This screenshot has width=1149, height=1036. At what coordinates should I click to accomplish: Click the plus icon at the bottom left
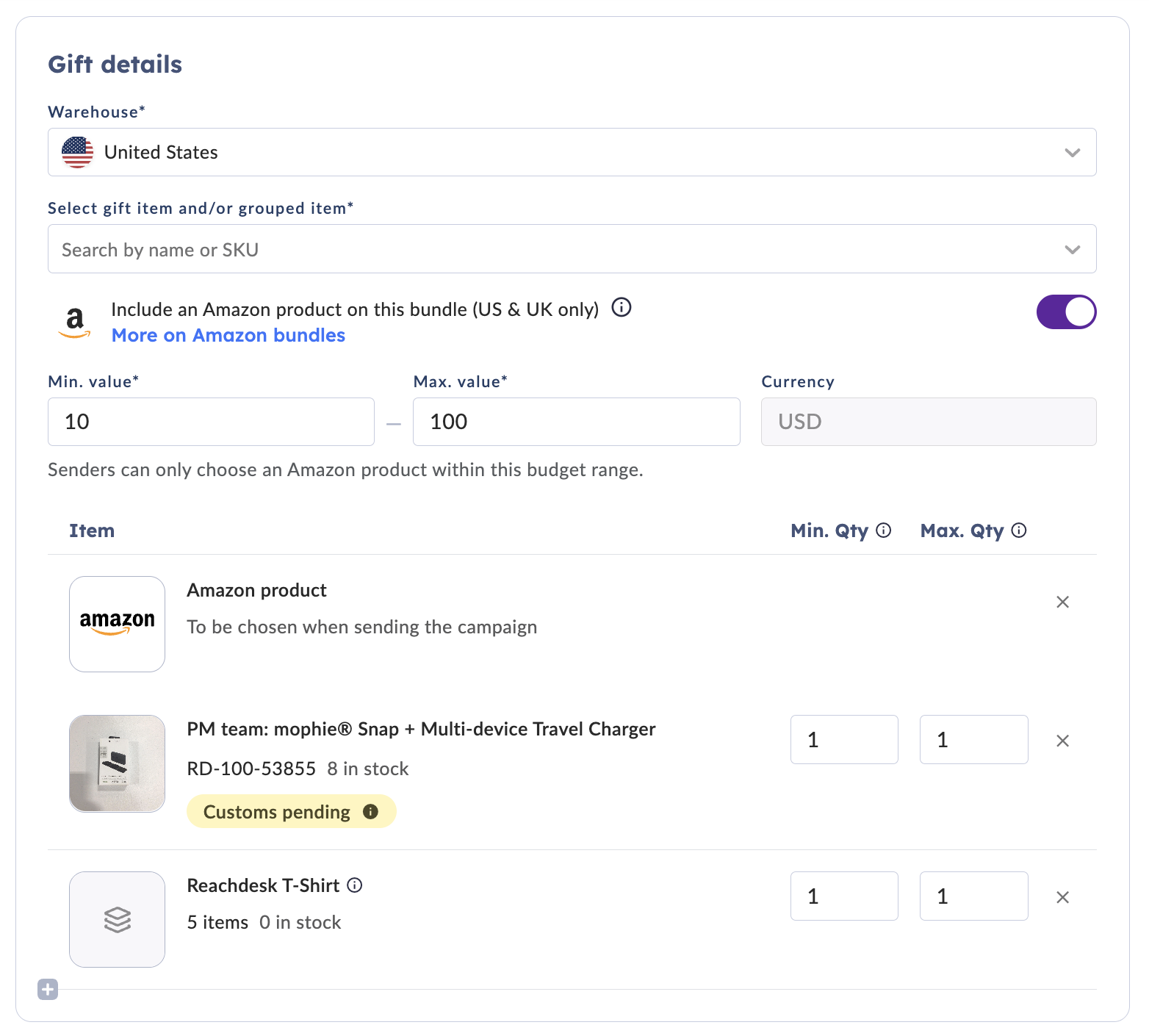pyautogui.click(x=48, y=990)
